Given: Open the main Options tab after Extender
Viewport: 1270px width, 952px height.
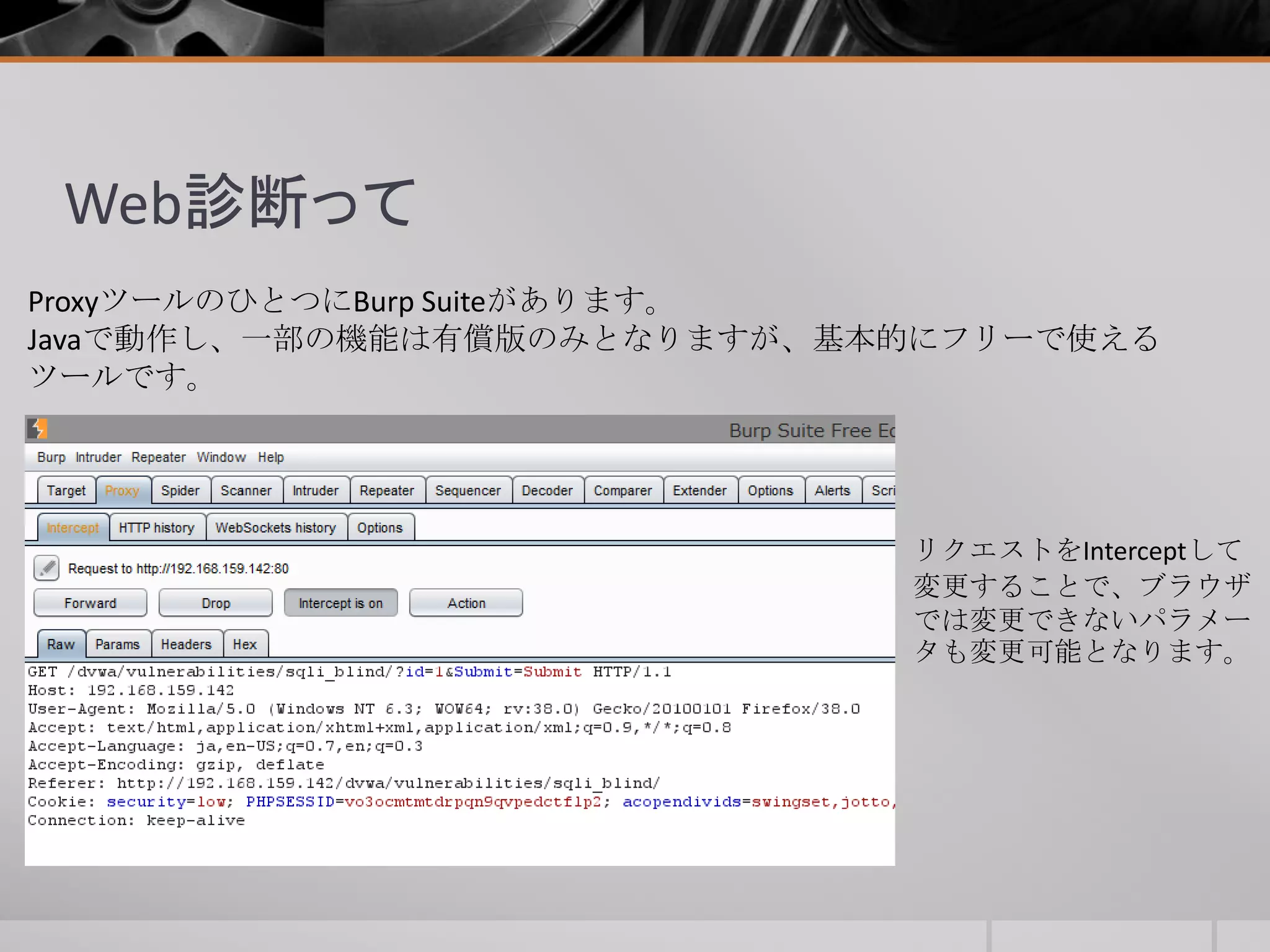Looking at the screenshot, I should [771, 490].
